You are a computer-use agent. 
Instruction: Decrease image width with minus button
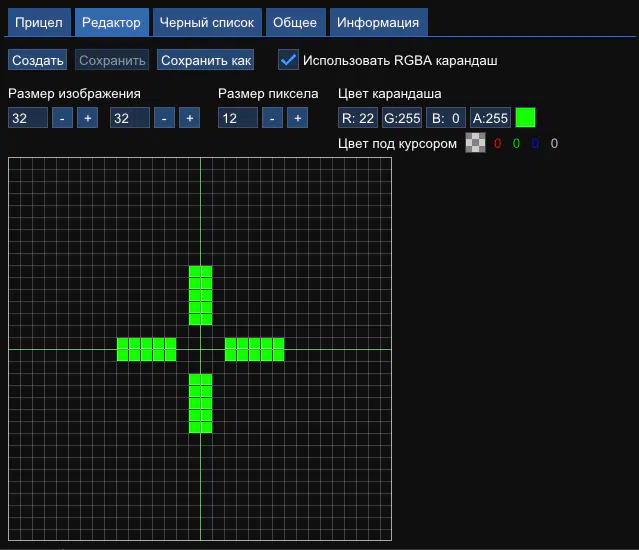pos(61,118)
